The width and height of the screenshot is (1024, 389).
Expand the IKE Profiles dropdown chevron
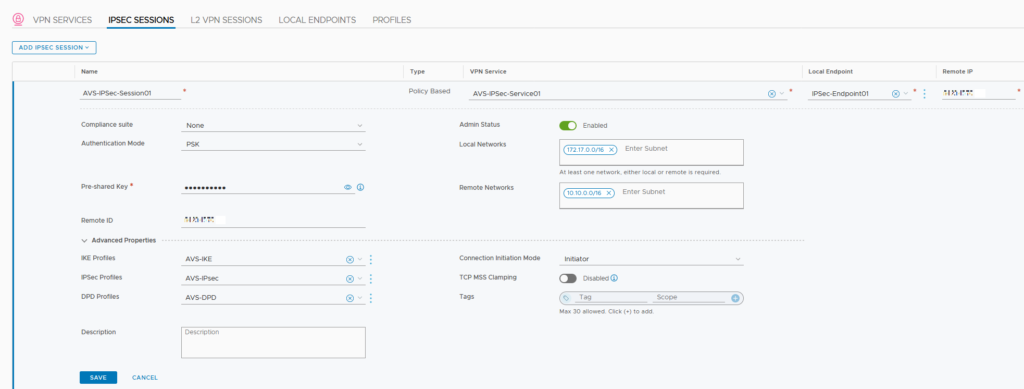pyautogui.click(x=359, y=259)
